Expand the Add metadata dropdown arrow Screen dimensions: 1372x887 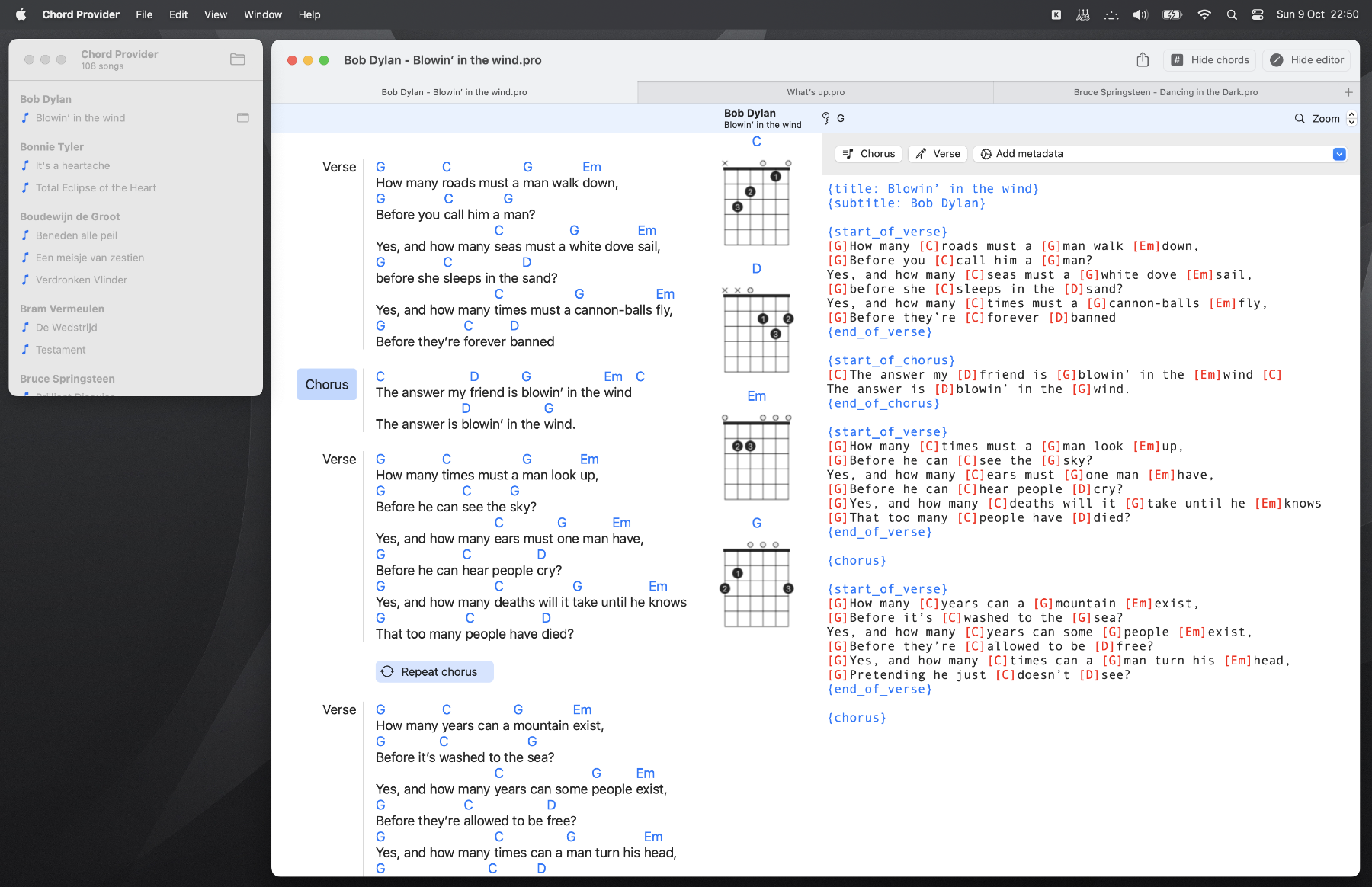click(x=1339, y=154)
